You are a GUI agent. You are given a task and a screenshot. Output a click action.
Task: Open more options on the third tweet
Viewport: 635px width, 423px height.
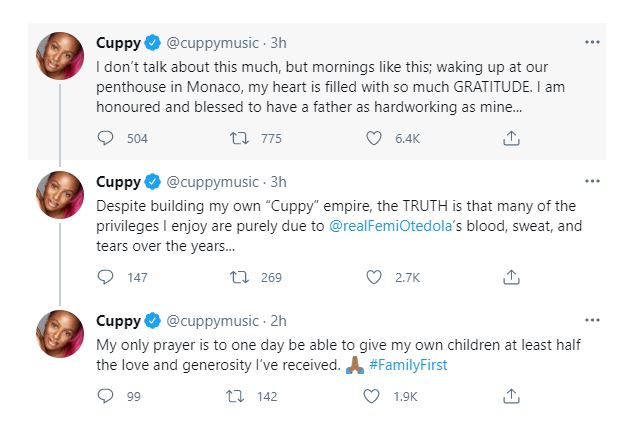click(x=592, y=320)
